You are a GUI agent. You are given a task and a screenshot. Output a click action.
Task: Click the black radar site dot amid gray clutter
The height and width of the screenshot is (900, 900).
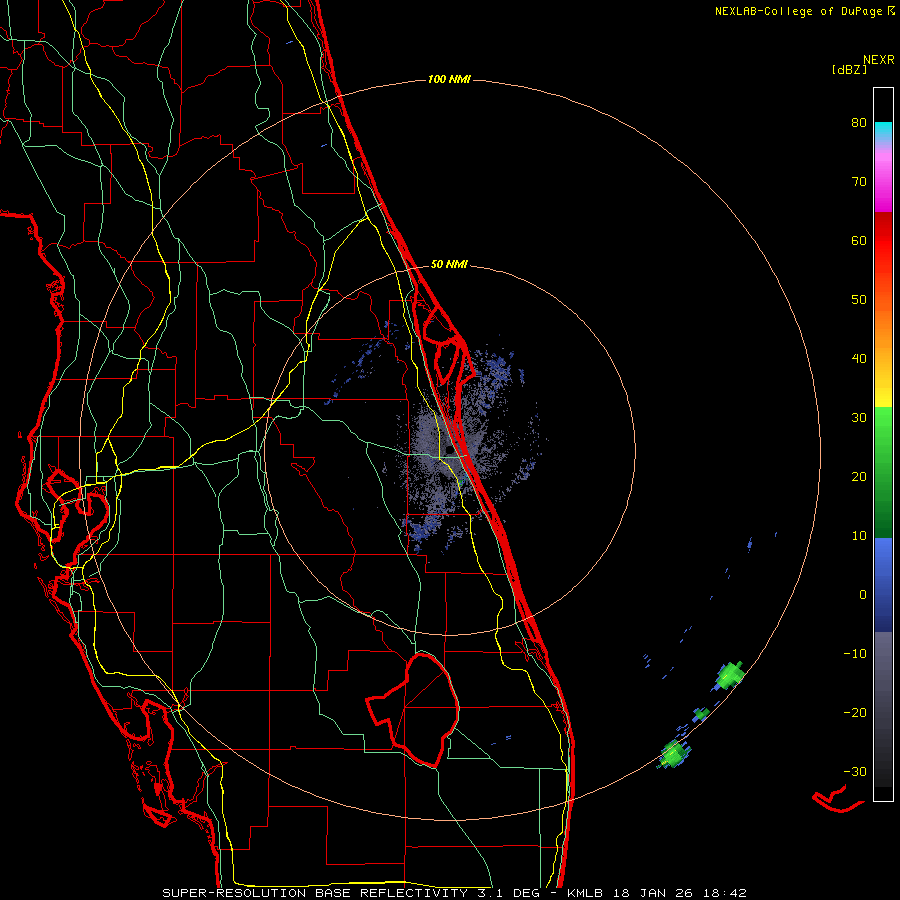(x=448, y=450)
